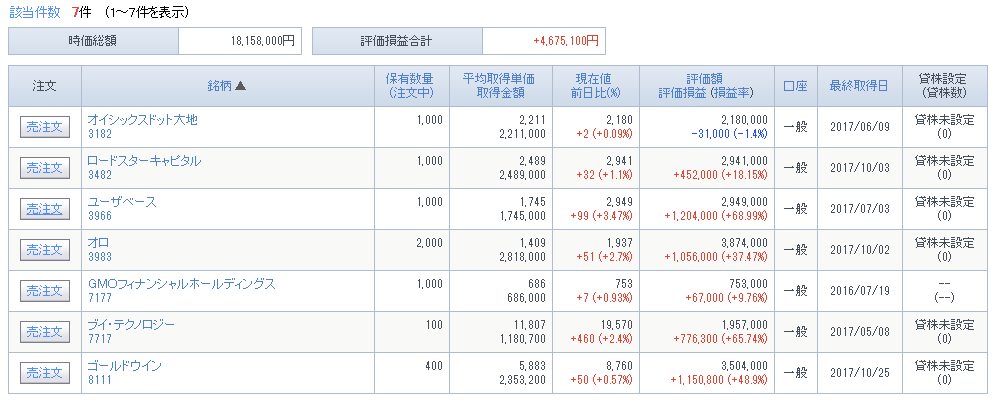The height and width of the screenshot is (400, 996).
Task: Open オイシックスドット大地 stock link
Action: [142, 120]
